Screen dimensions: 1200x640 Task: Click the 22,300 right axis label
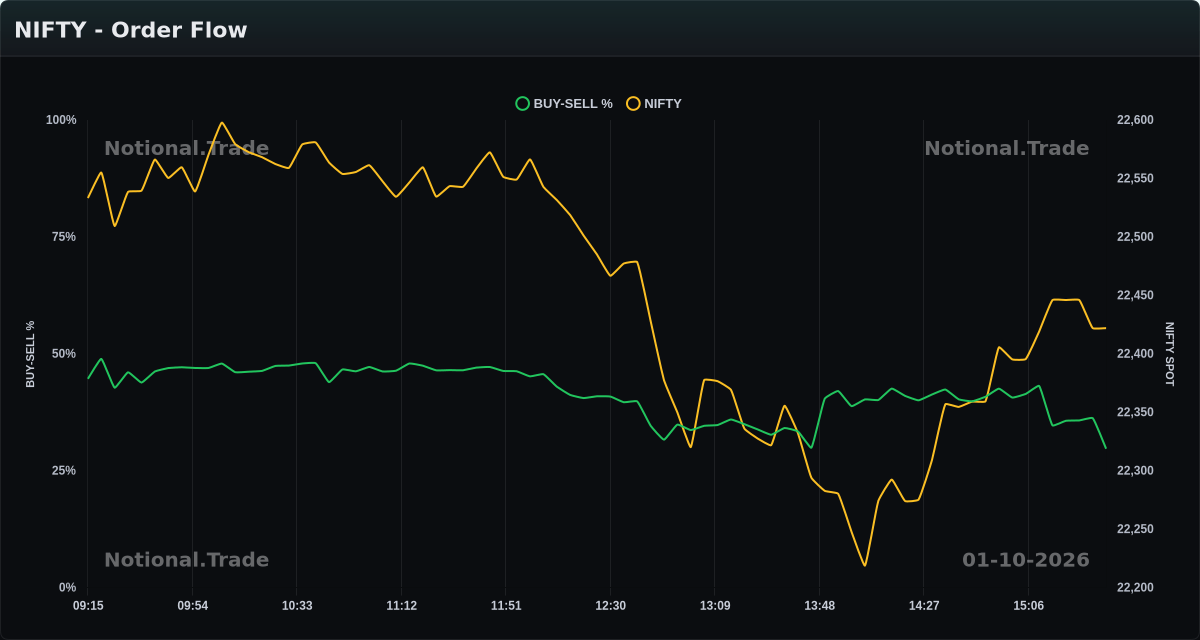1135,471
